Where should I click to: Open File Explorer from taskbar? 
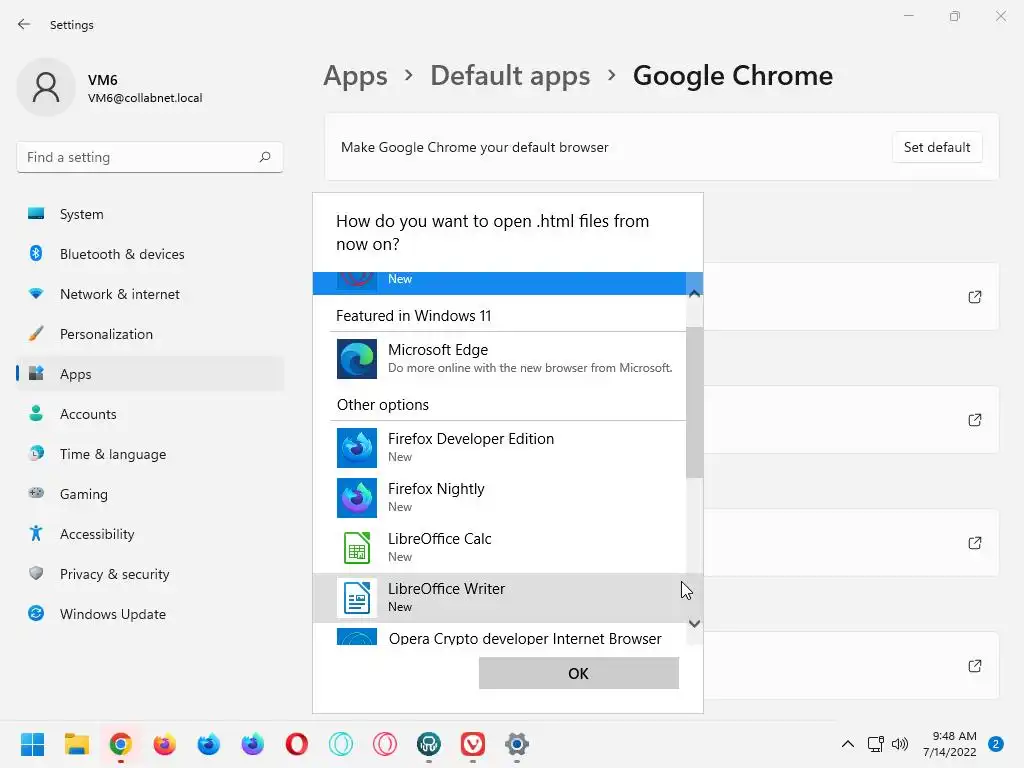76,744
